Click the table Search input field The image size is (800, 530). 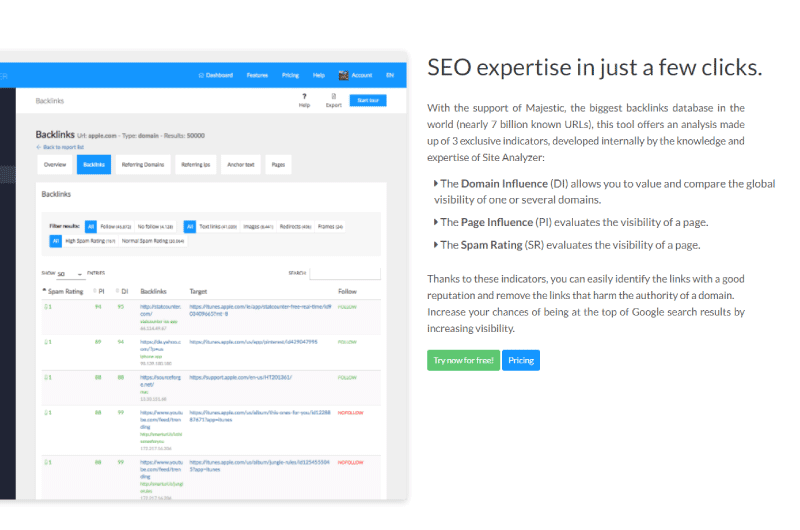(345, 273)
